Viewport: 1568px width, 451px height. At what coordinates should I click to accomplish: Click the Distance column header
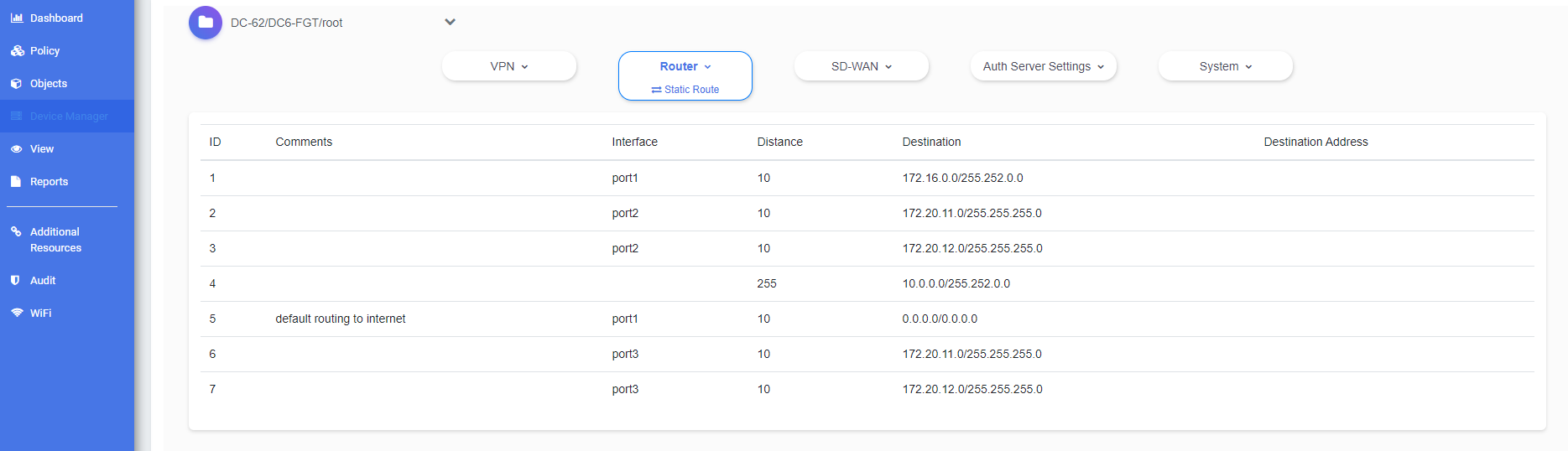pos(779,142)
